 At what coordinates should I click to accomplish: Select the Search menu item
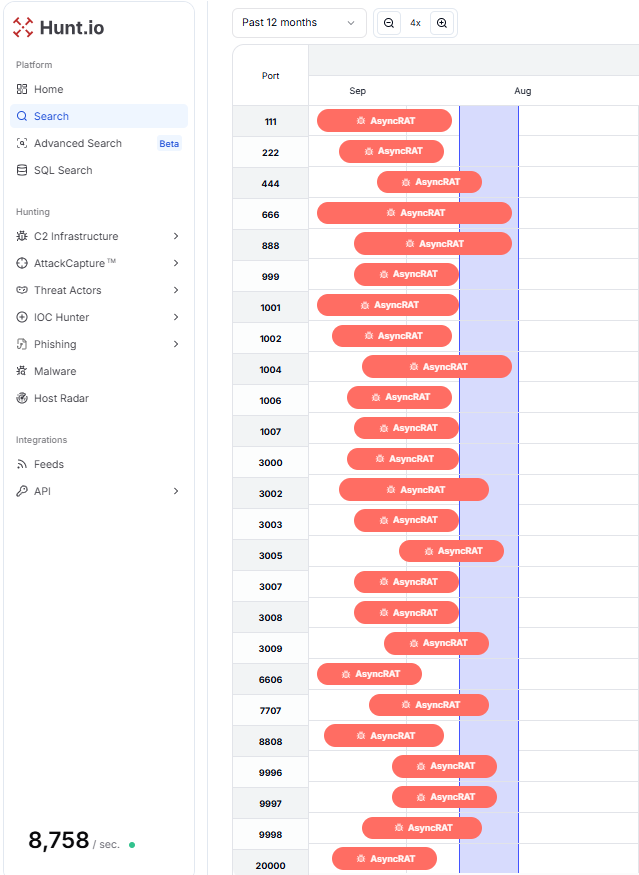point(99,116)
